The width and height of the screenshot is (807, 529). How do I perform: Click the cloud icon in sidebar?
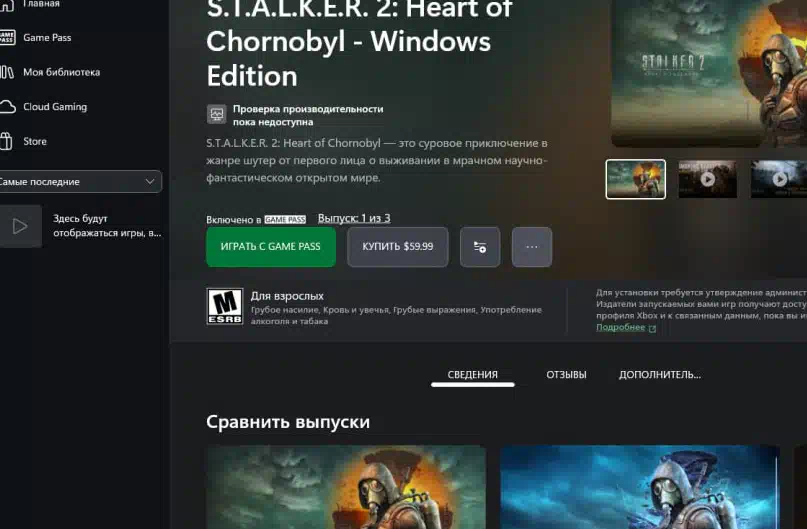[7, 107]
